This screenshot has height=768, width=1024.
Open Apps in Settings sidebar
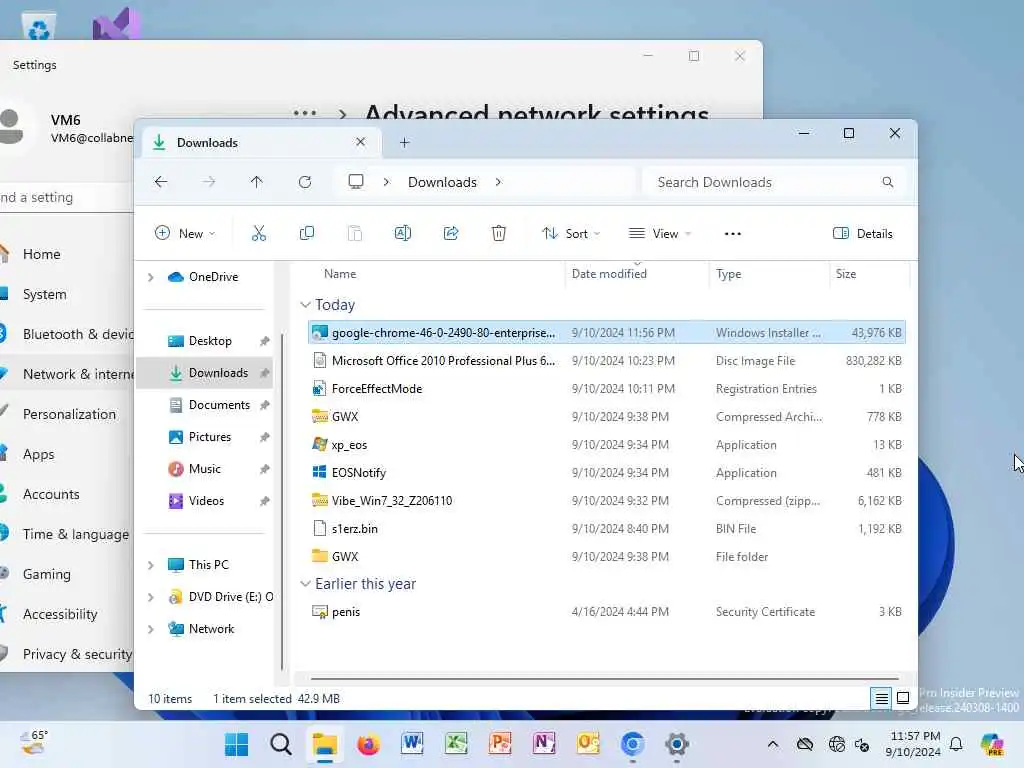pyautogui.click(x=39, y=454)
